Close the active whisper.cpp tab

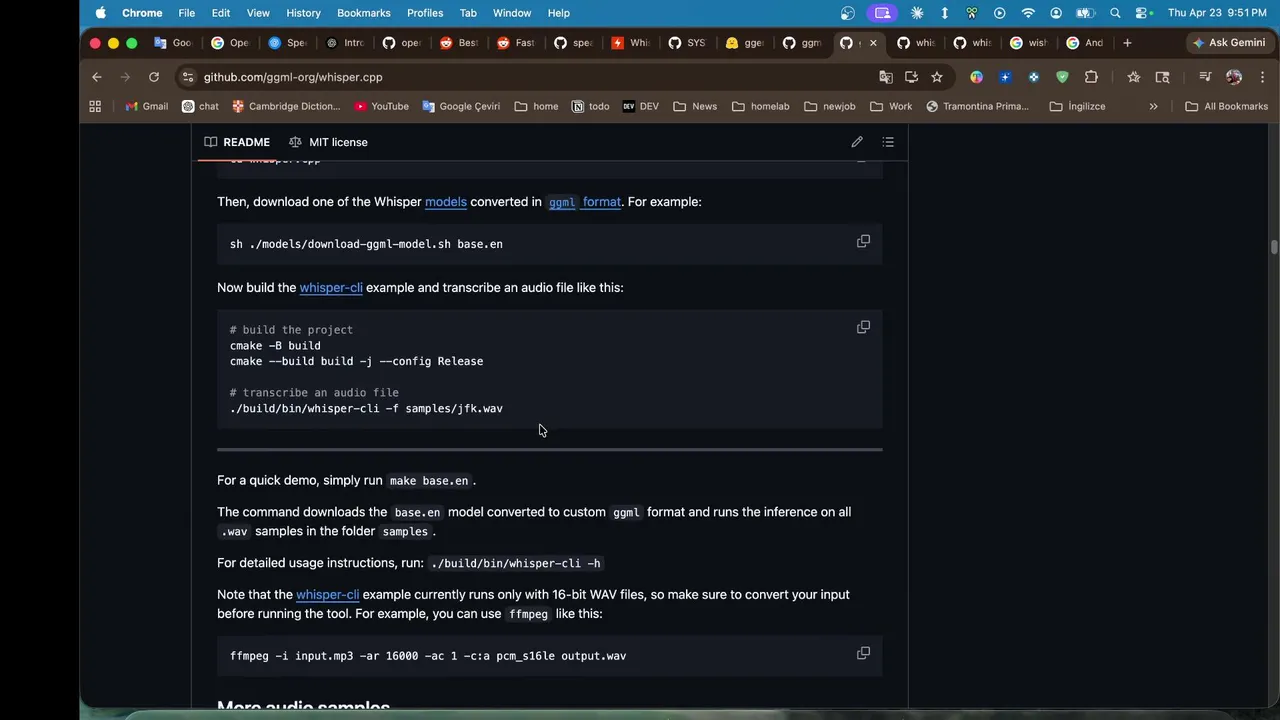[873, 43]
